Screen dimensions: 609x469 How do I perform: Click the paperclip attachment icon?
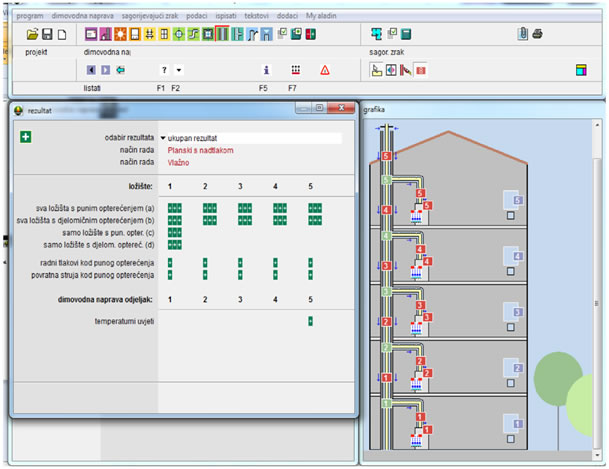tap(523, 34)
